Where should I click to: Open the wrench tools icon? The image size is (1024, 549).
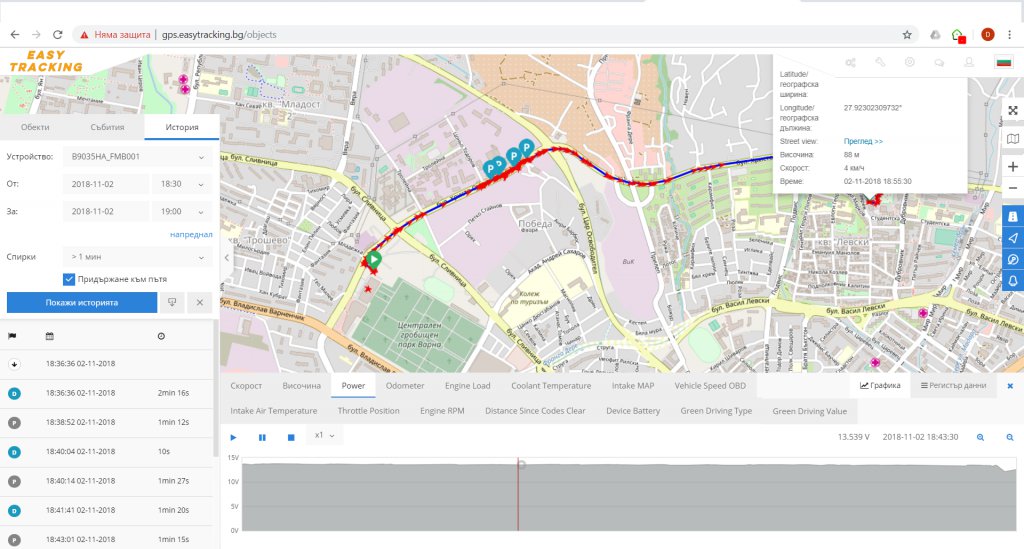click(x=880, y=63)
